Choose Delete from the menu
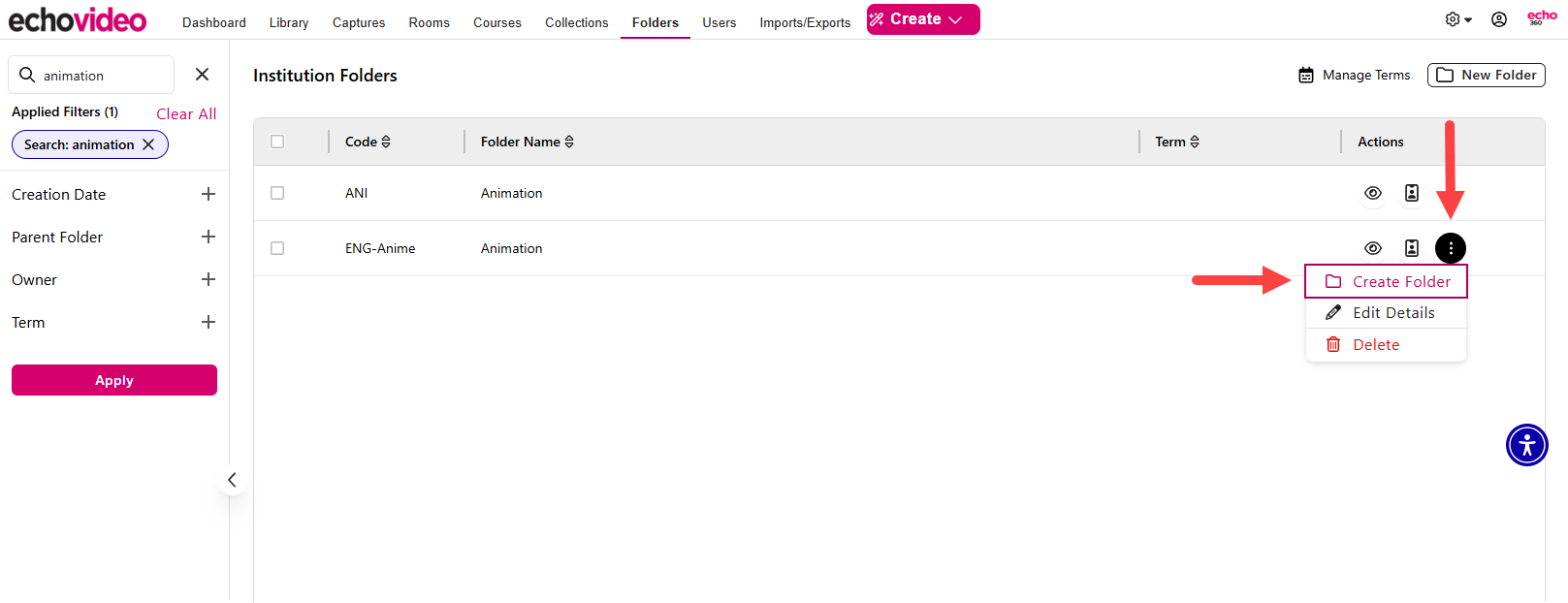This screenshot has width=1568, height=603. click(x=1386, y=344)
